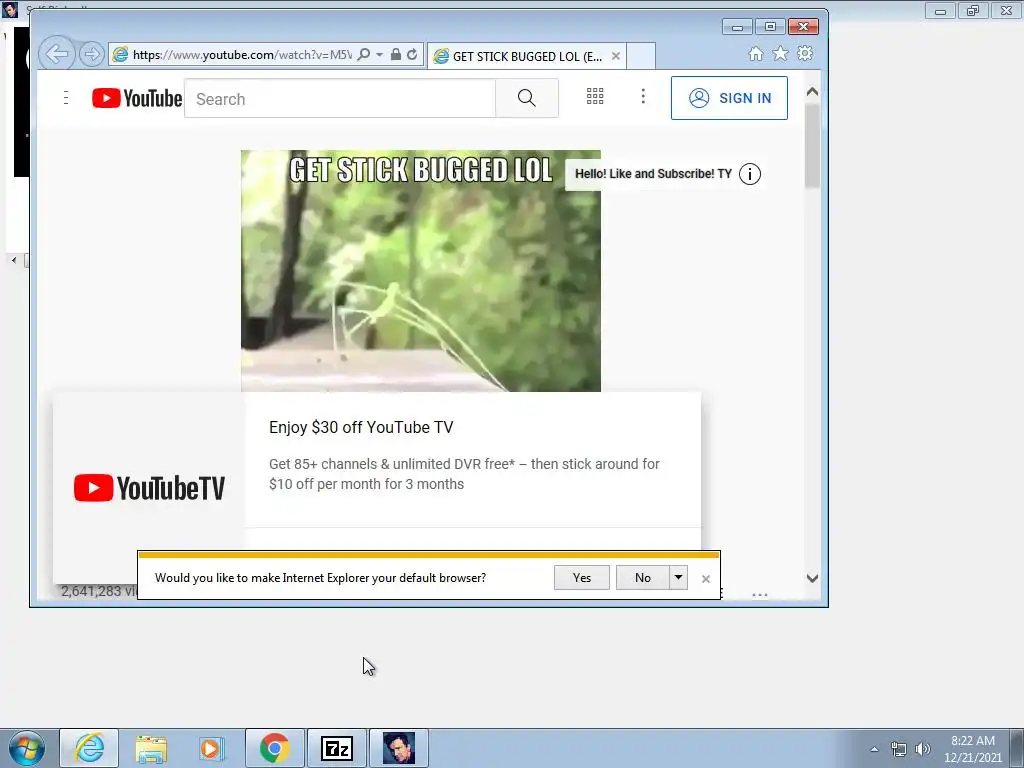Select the GET STICK BUGGED LOL tab
The width and height of the screenshot is (1024, 768).
coord(527,56)
